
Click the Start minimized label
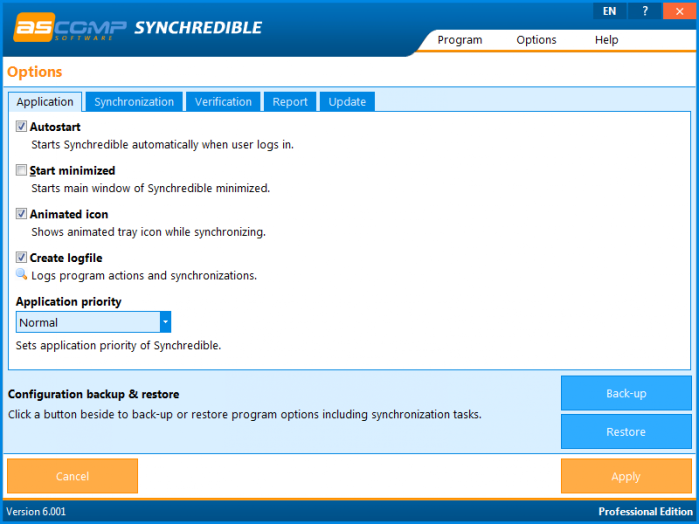(72, 170)
